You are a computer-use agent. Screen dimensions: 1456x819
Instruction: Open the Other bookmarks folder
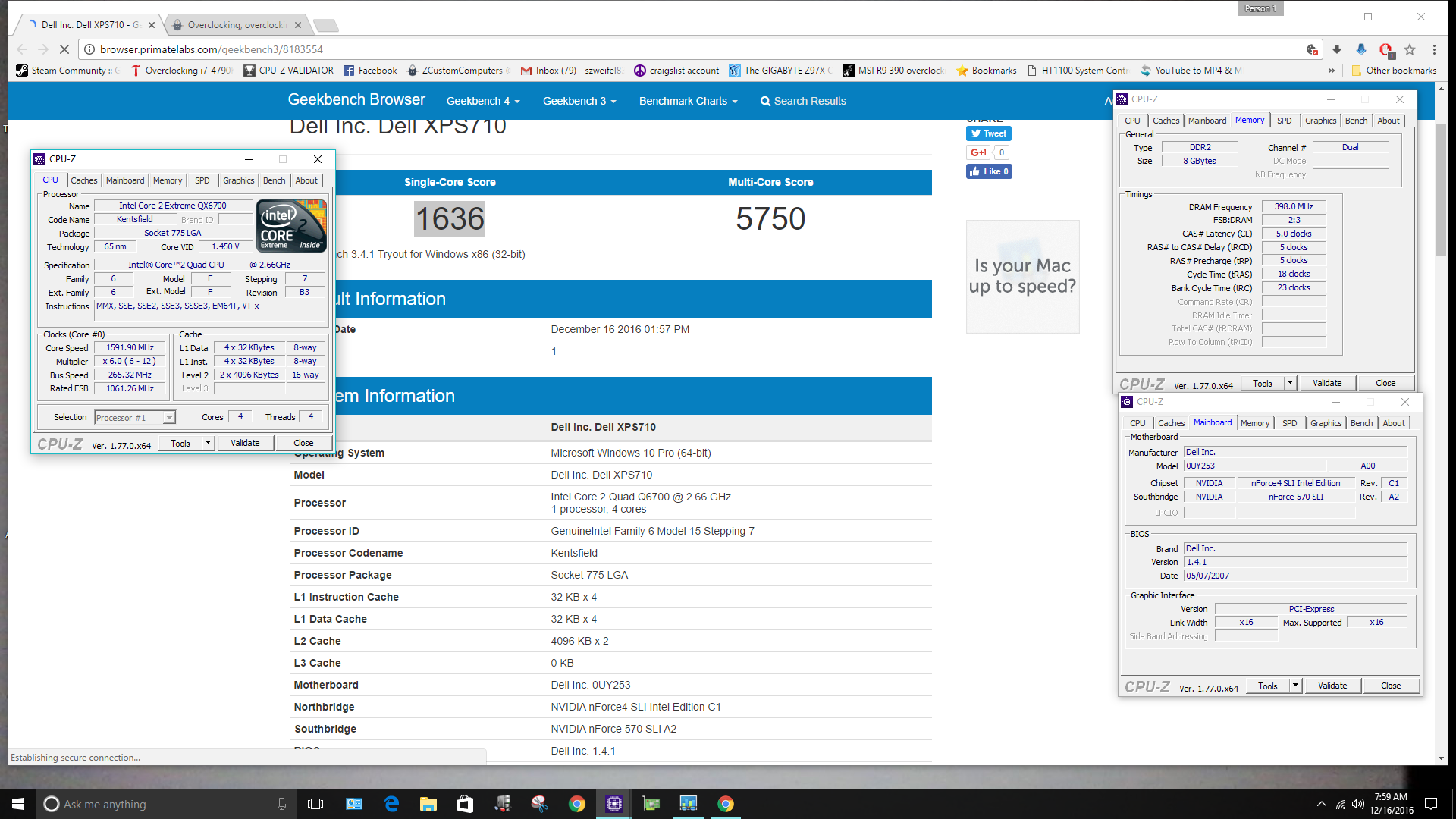tap(1394, 71)
